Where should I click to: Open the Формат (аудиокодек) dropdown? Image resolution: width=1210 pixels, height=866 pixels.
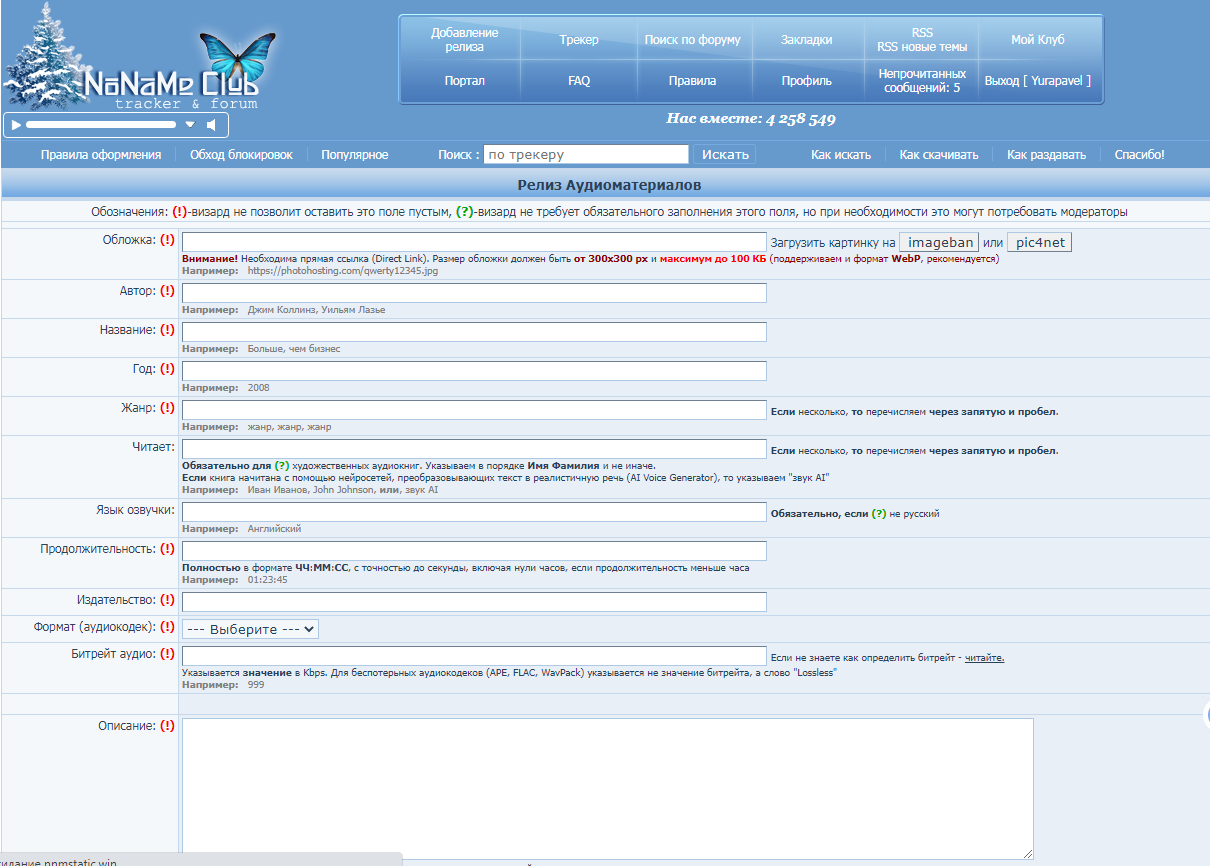pyautogui.click(x=250, y=629)
